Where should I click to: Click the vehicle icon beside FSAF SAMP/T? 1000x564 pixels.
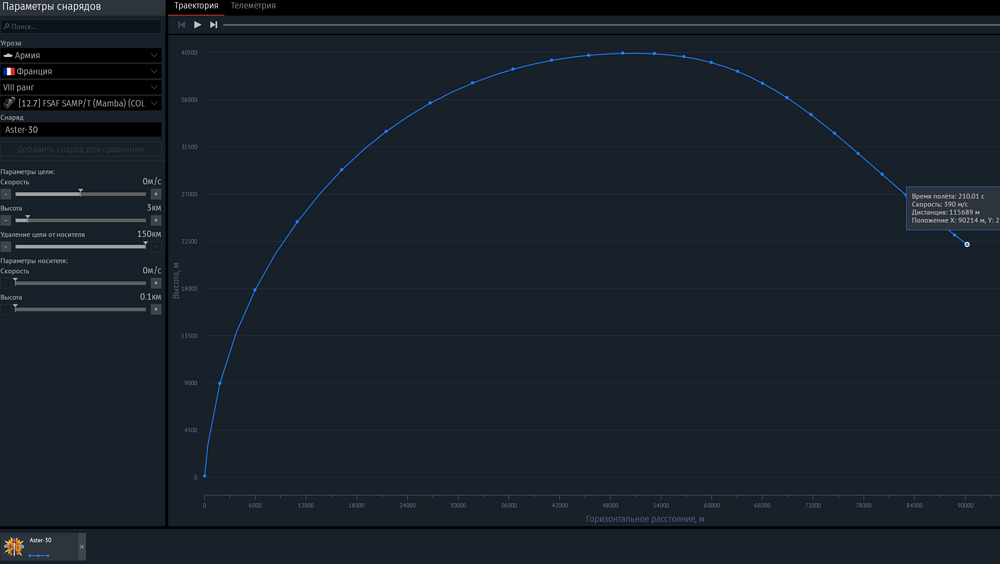click(9, 103)
